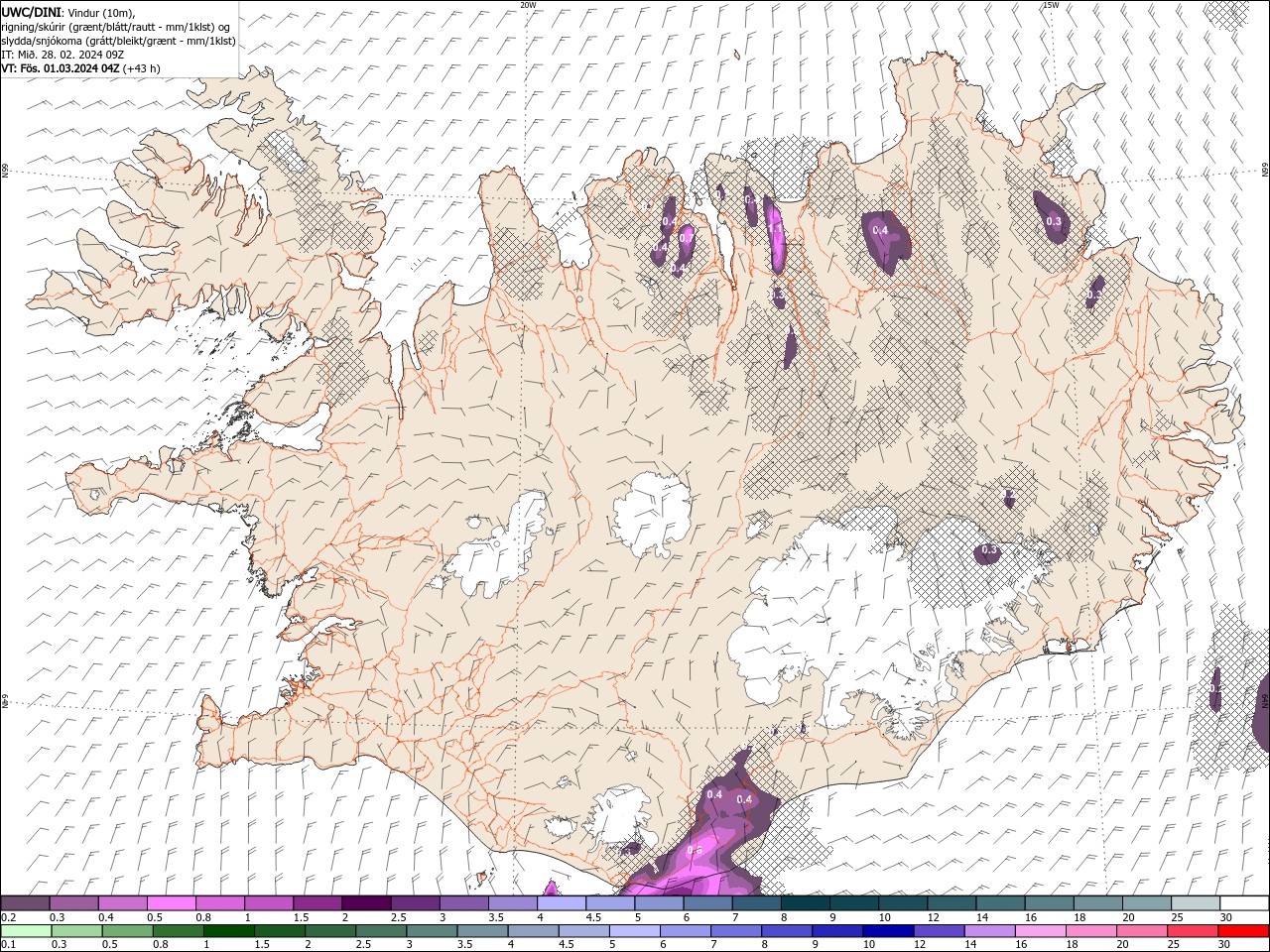Click the '0.2' label in the legend
Viewport: 1270px width, 952px height.
[x=8, y=917]
